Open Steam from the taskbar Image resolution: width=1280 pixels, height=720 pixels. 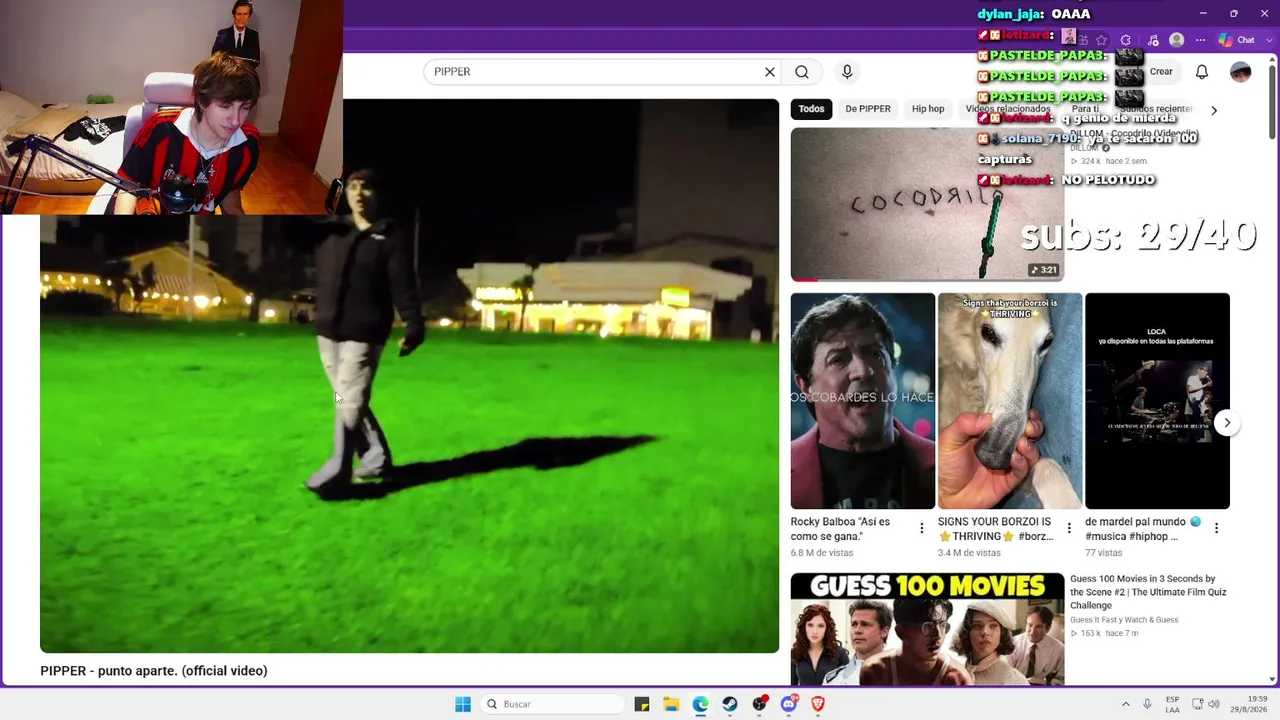point(730,704)
